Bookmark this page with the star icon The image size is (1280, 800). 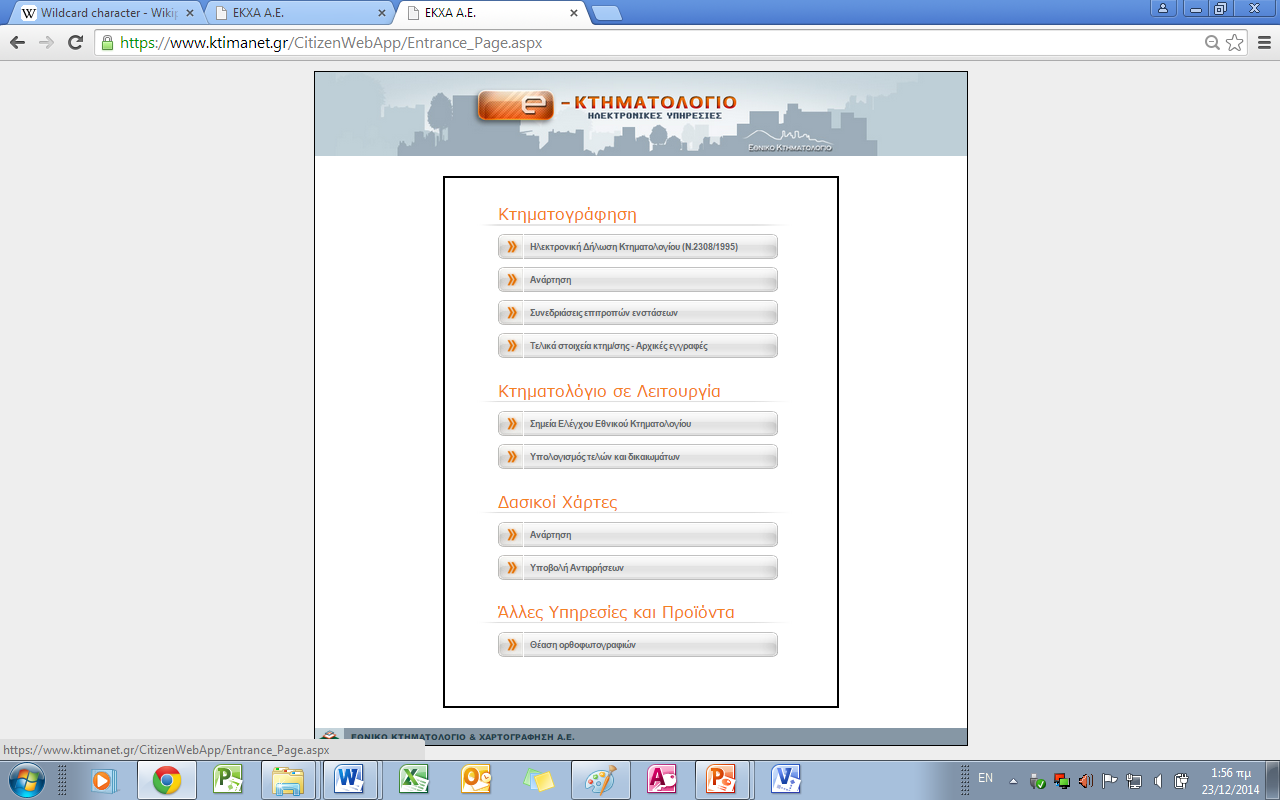1235,43
